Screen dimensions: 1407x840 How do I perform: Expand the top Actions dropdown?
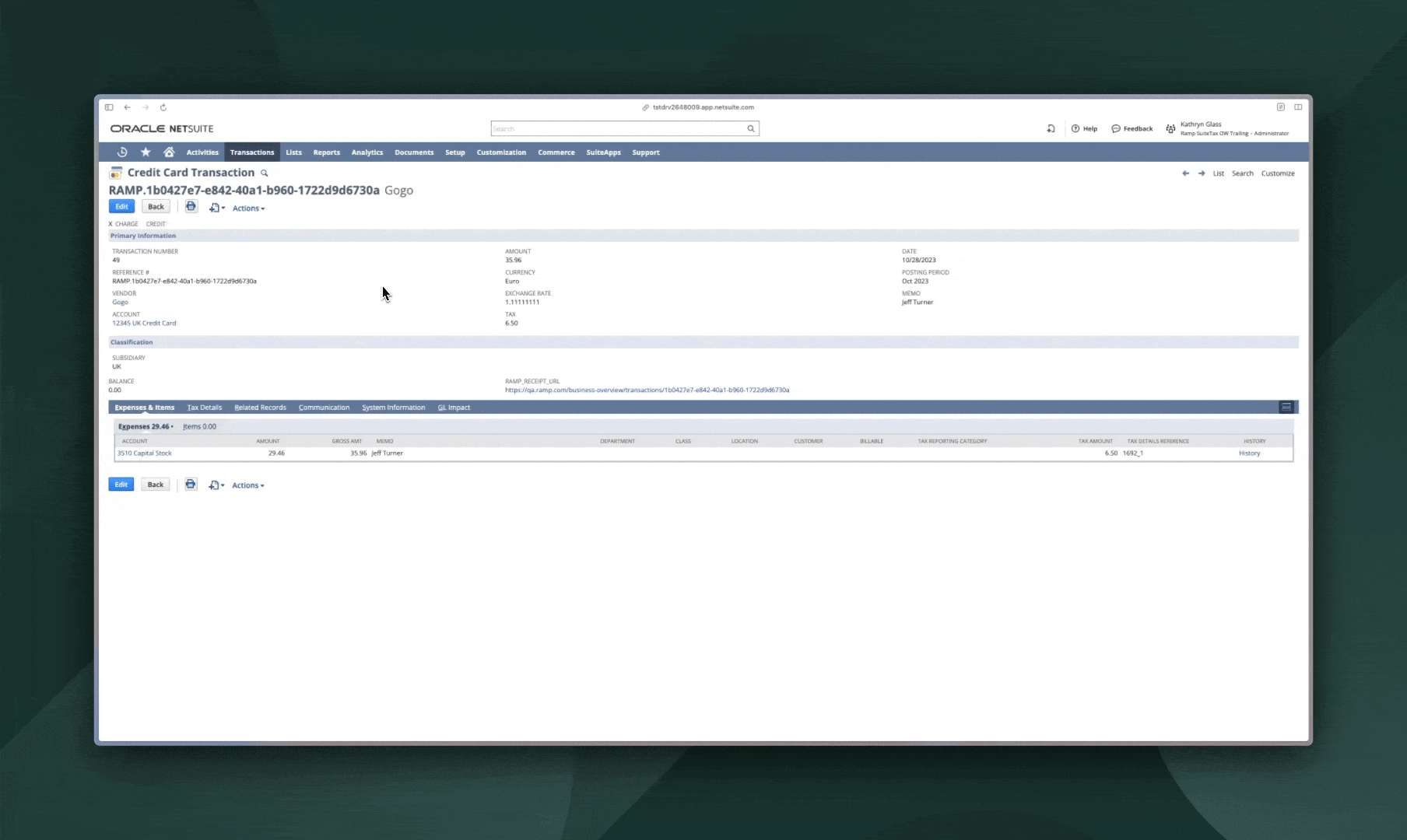(x=249, y=208)
